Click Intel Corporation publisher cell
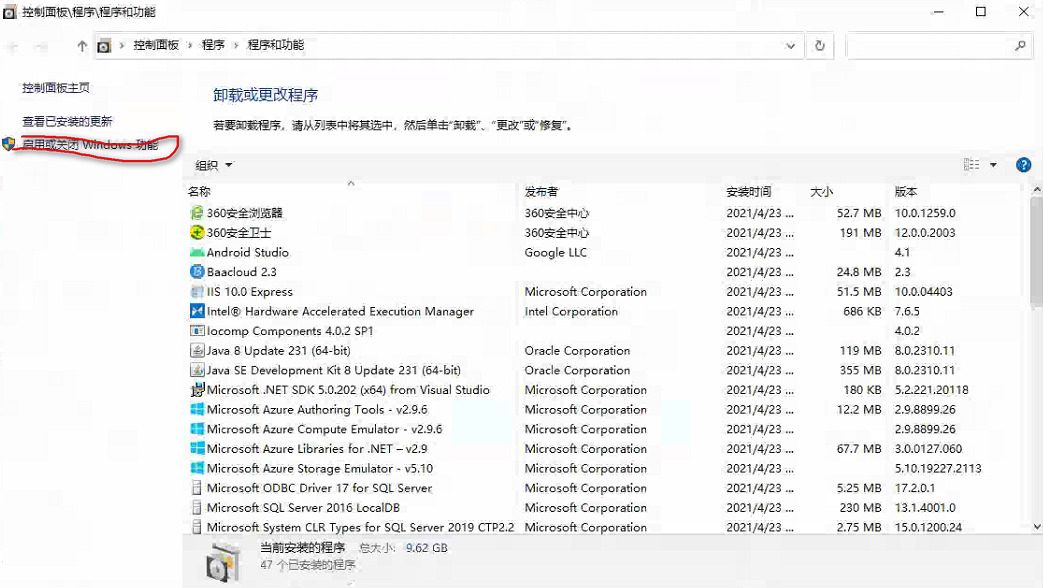 click(x=571, y=311)
